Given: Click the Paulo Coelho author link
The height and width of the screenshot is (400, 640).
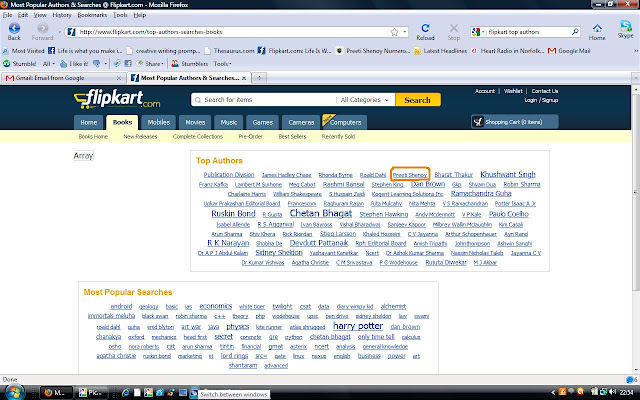Looking at the screenshot, I should point(509,214).
